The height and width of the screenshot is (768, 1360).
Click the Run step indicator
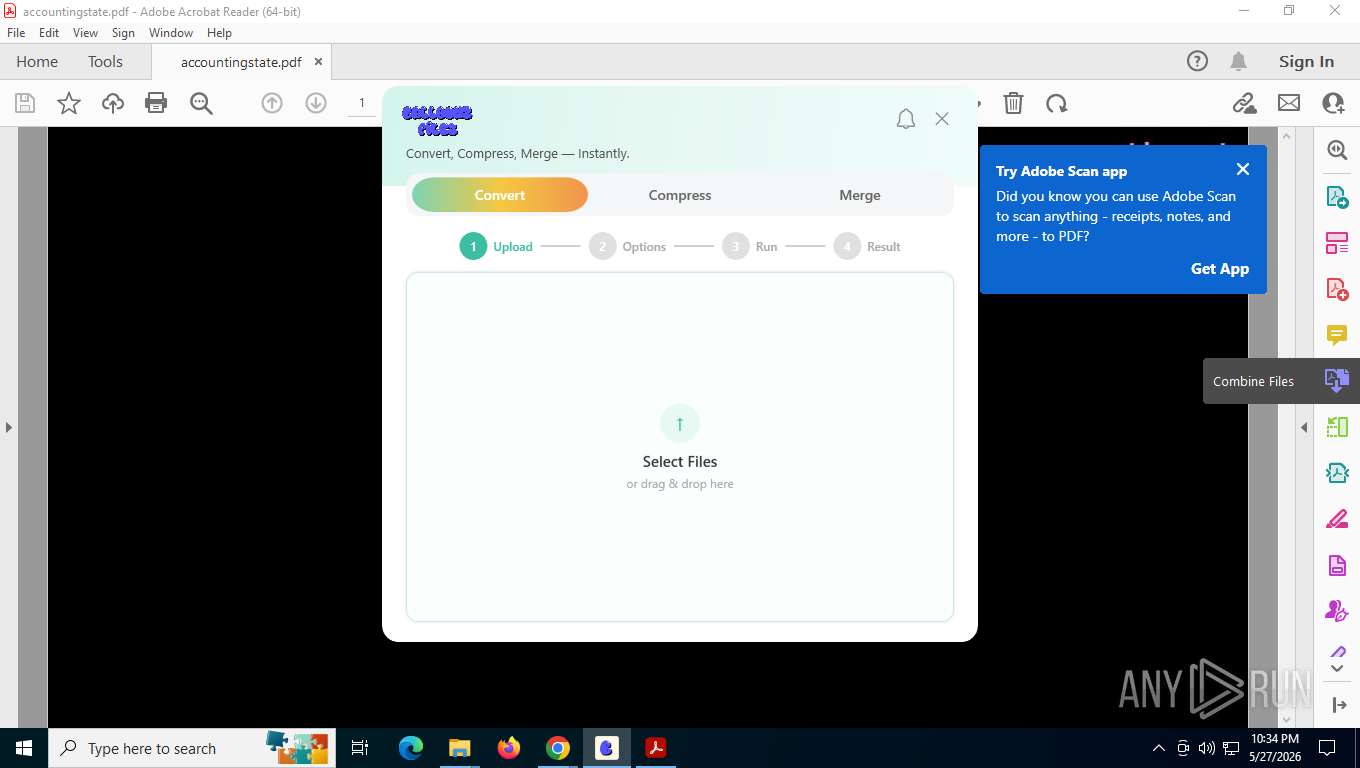(750, 246)
